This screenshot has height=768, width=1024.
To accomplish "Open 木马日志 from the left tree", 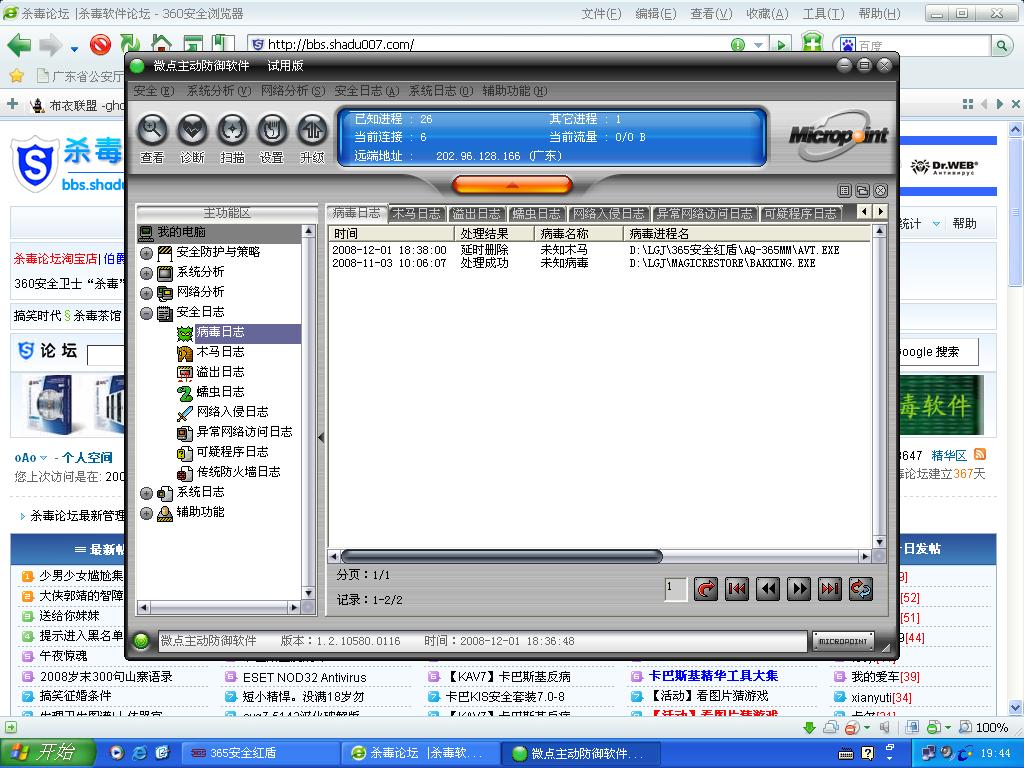I will click(220, 352).
